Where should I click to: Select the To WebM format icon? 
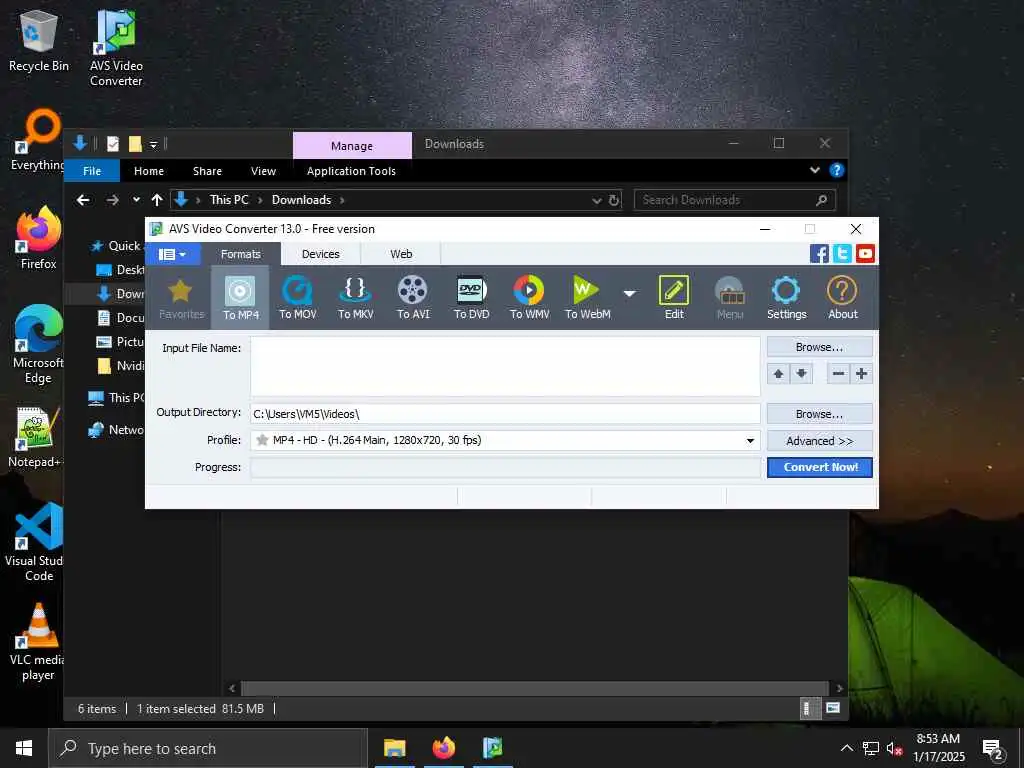pos(588,298)
